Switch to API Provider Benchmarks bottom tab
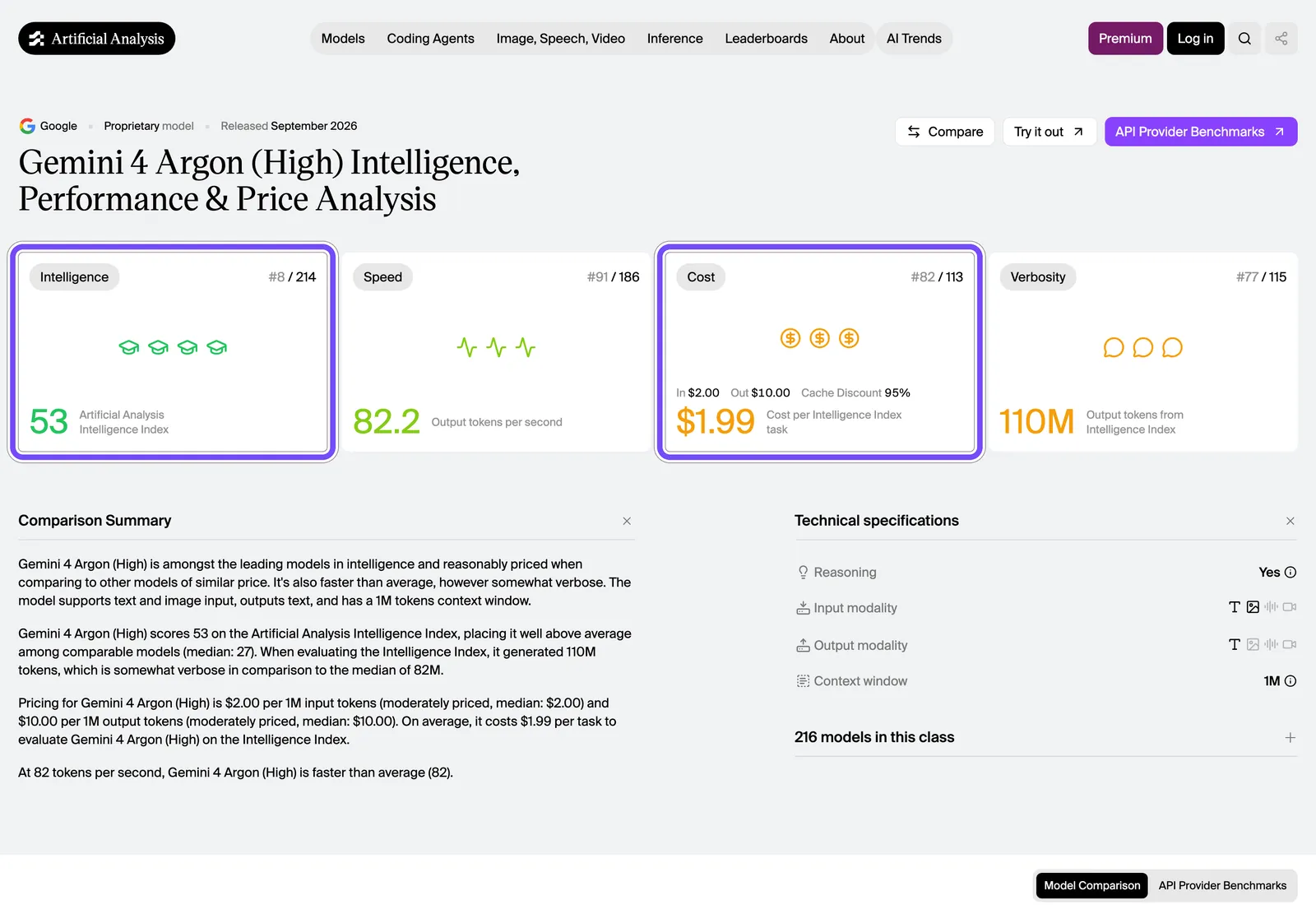1316x914 pixels. tap(1222, 886)
